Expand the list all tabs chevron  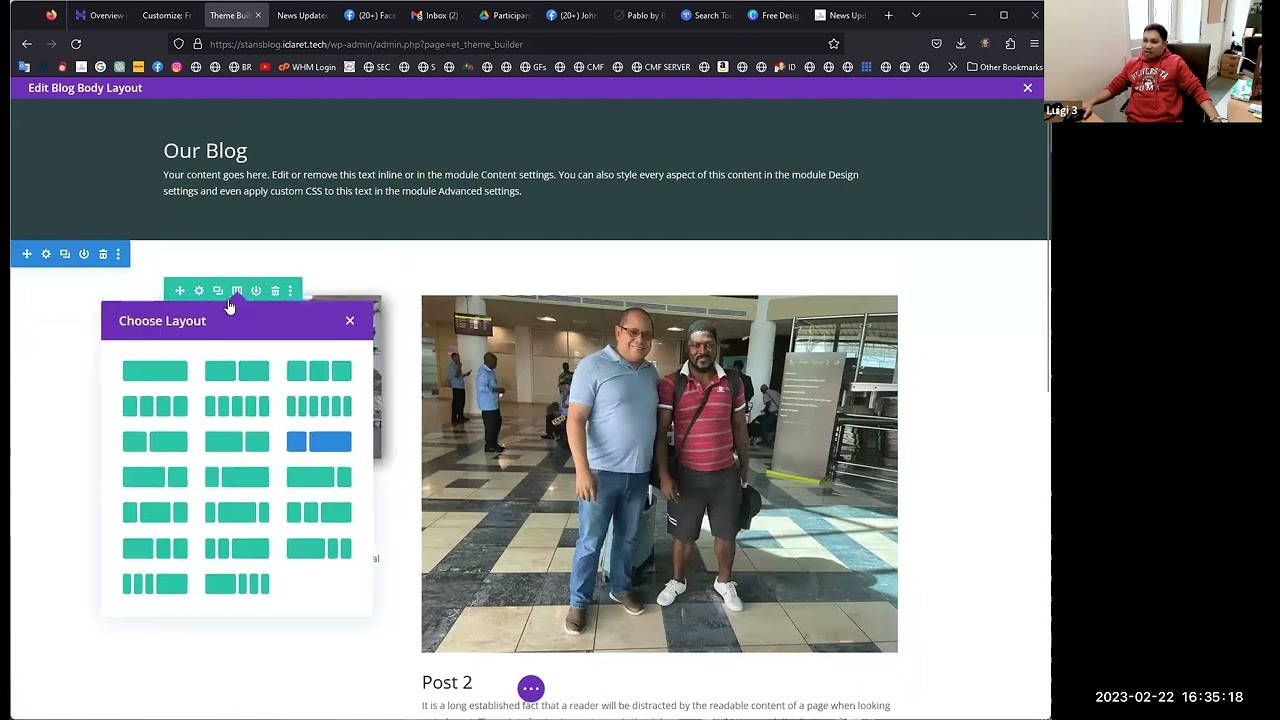tap(915, 15)
